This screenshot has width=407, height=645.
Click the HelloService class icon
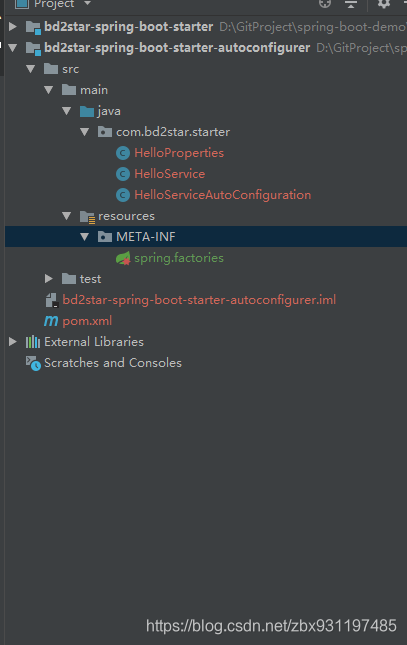click(123, 174)
